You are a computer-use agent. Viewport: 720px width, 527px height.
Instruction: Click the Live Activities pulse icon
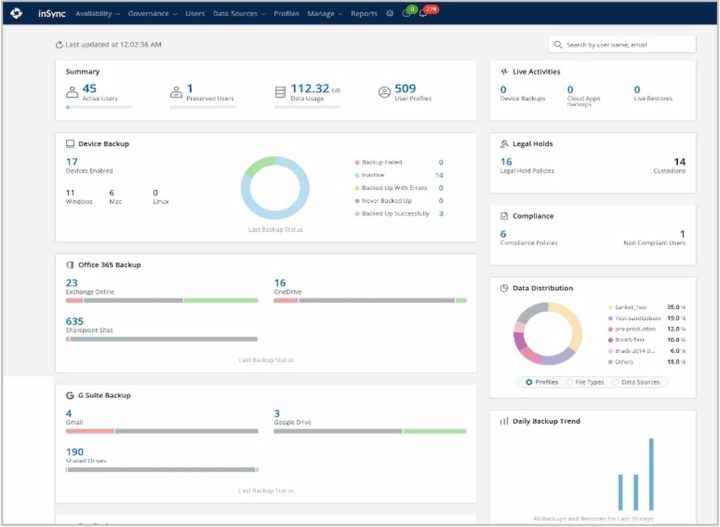pos(504,72)
